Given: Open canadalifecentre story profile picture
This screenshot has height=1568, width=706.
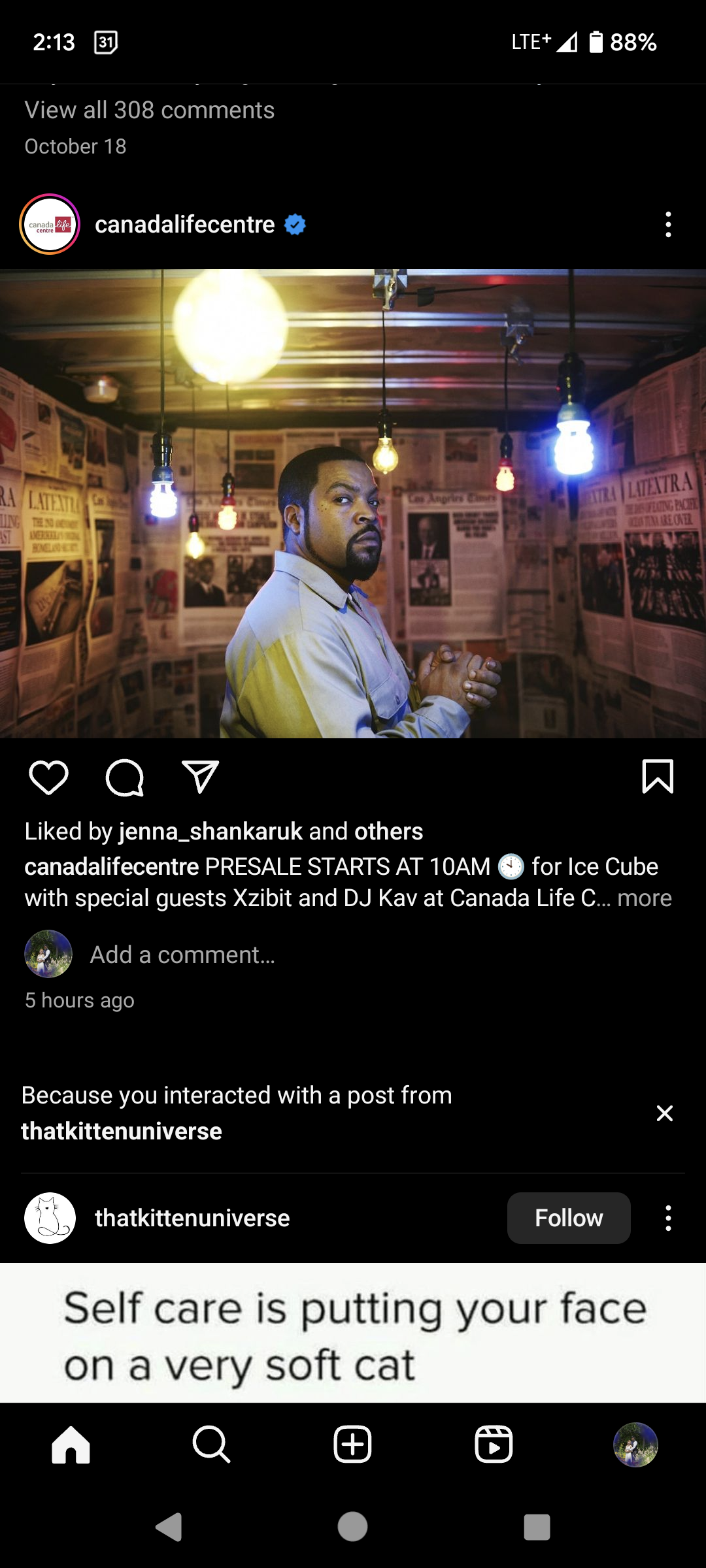Looking at the screenshot, I should [x=50, y=224].
